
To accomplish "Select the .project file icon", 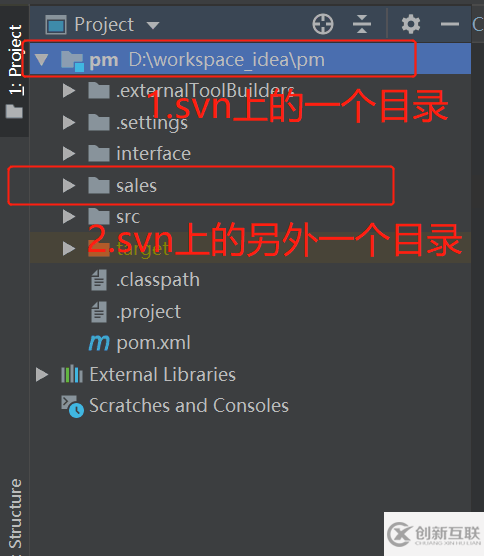I will (99, 312).
